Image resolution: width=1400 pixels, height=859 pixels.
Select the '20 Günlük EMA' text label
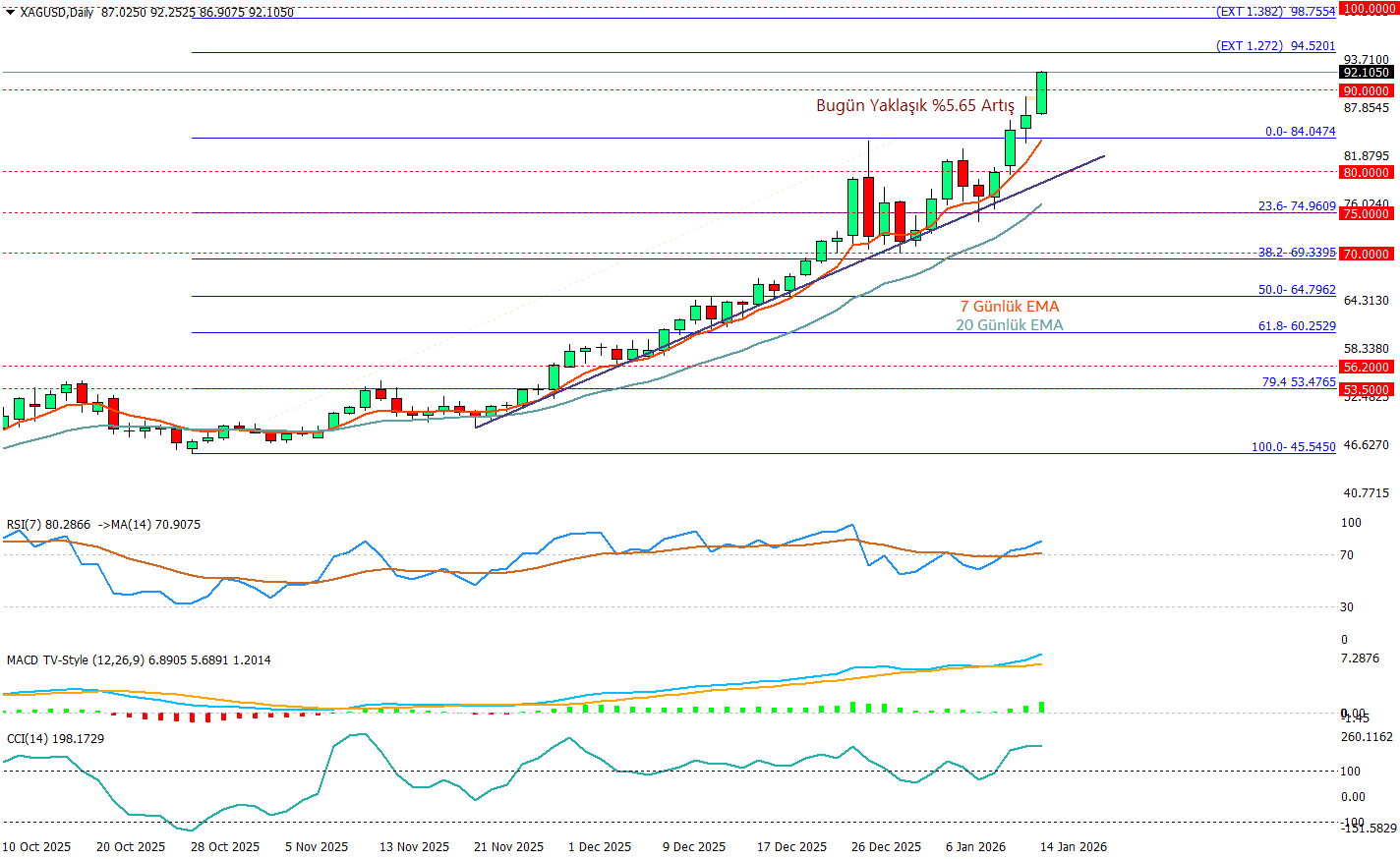[x=1009, y=325]
